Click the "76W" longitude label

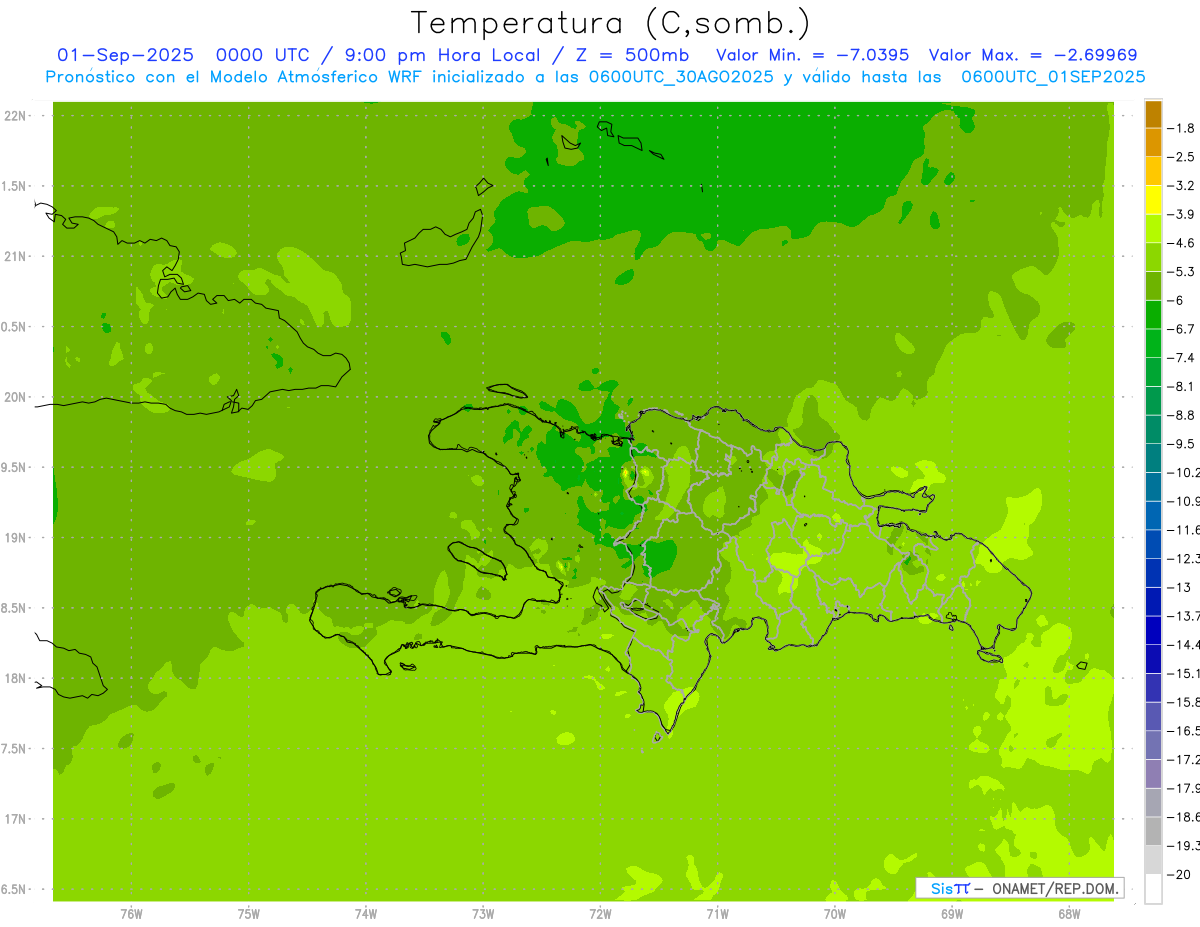[x=131, y=914]
